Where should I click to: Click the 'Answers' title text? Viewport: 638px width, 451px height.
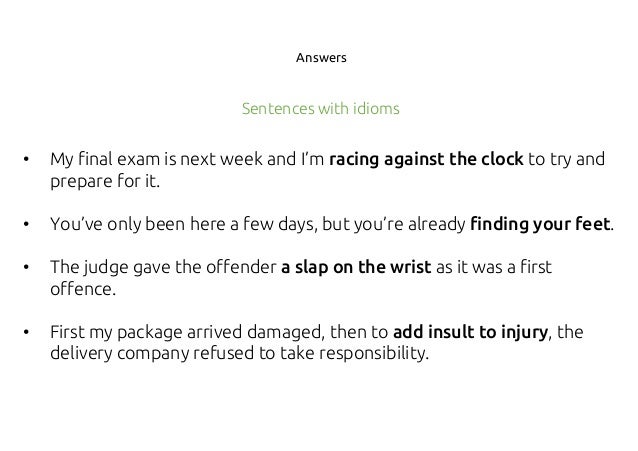pyautogui.click(x=321, y=58)
